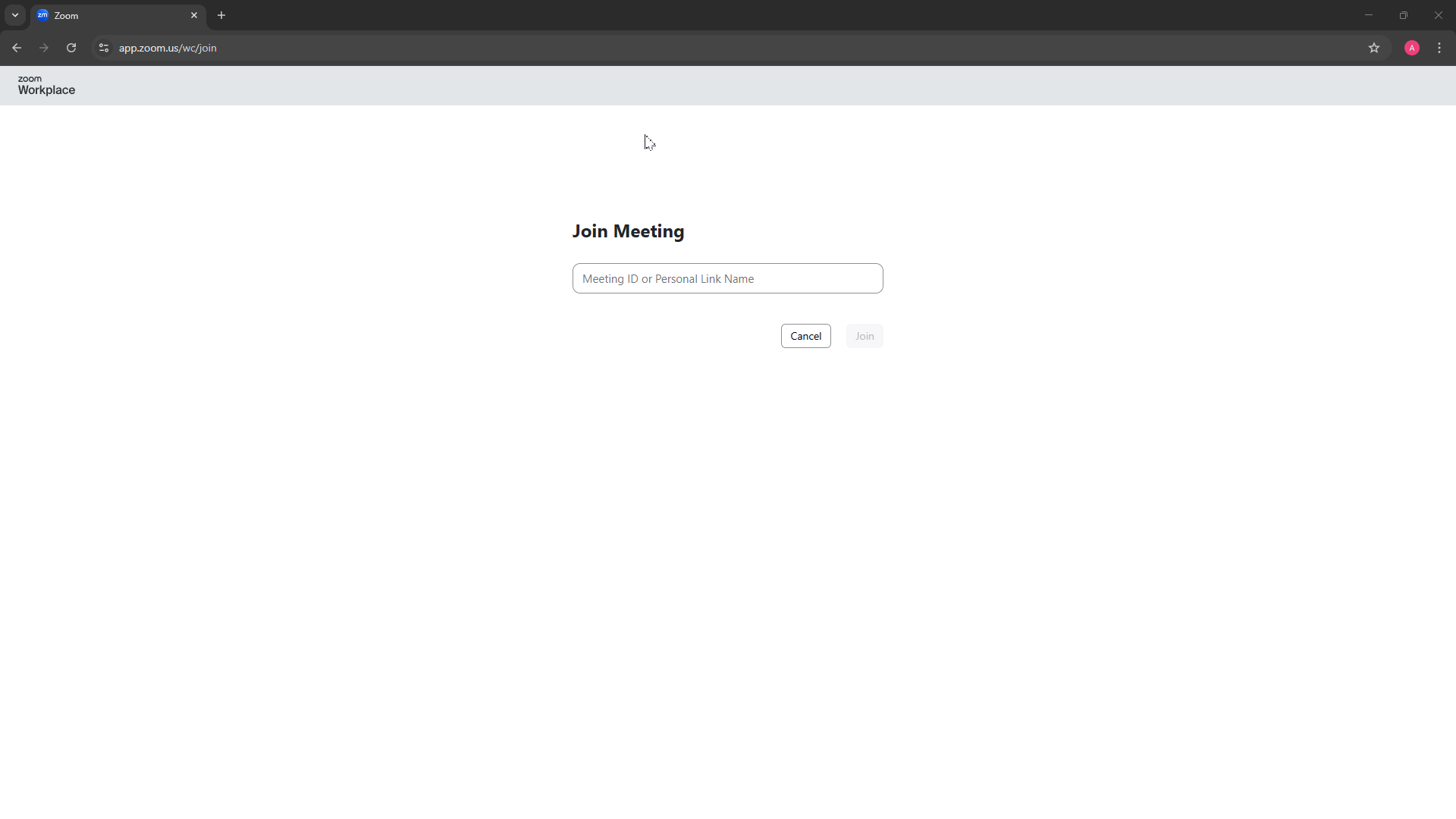
Task: Open the browser tab search dropdown
Action: click(15, 15)
